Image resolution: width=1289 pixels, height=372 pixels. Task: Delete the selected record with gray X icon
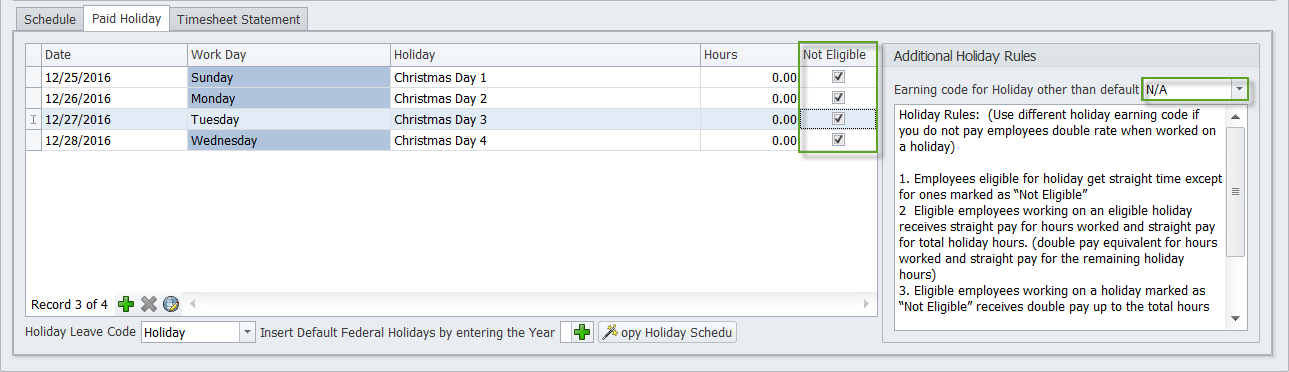[148, 304]
